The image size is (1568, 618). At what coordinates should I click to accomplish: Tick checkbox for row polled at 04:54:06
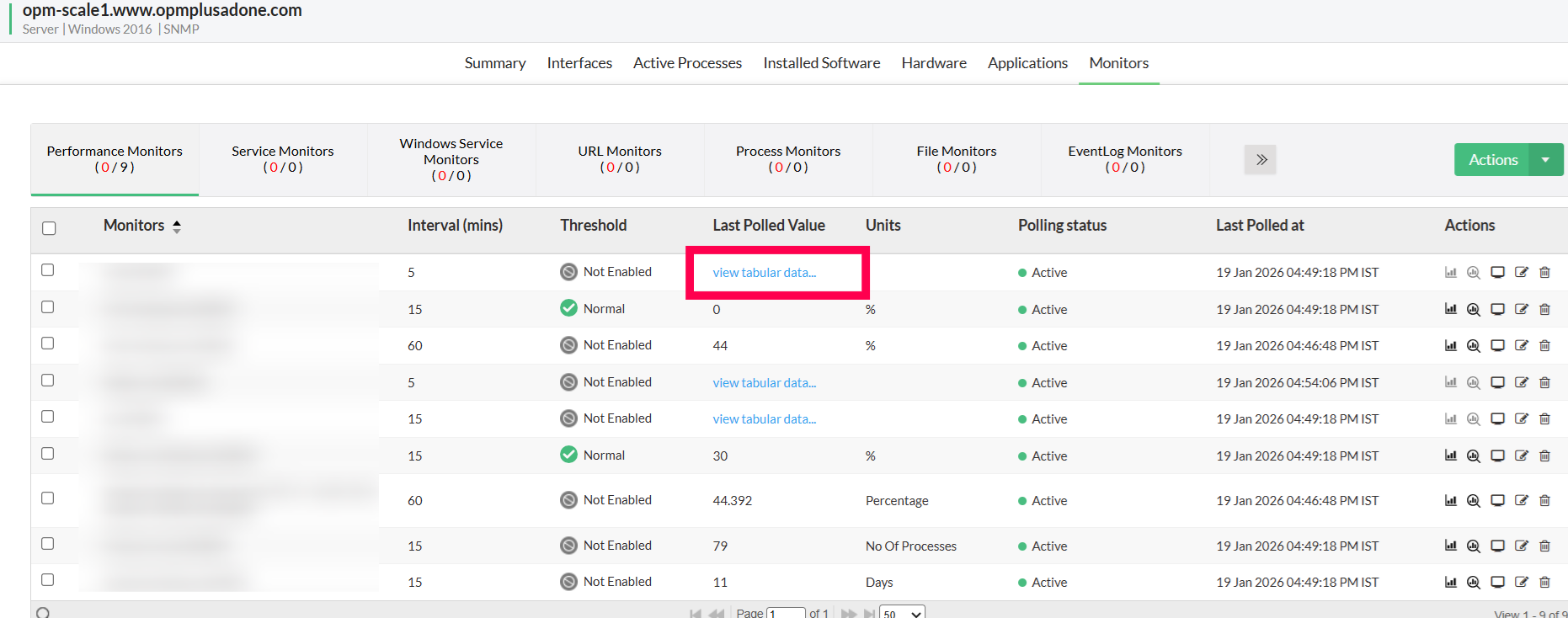[48, 381]
